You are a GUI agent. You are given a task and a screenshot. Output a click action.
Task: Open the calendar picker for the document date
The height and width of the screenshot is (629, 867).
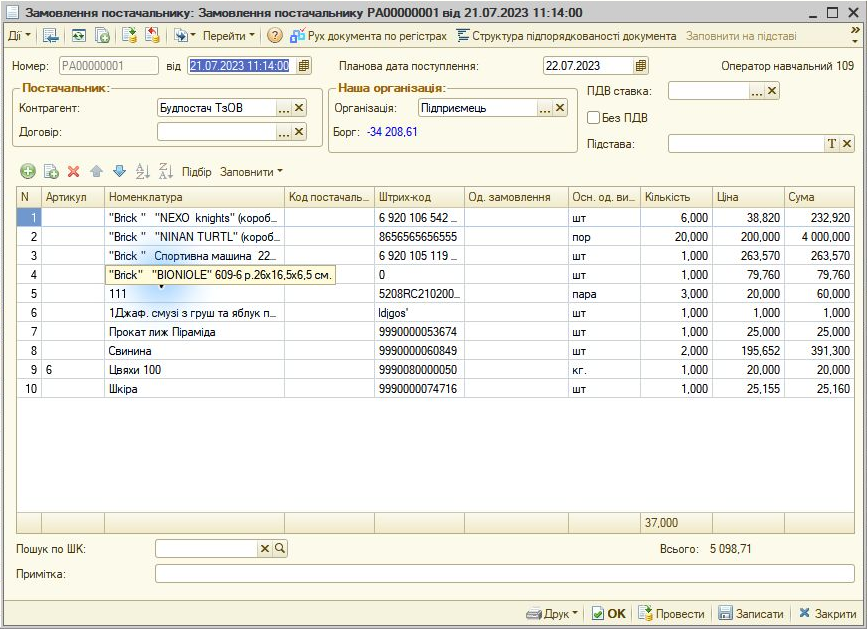tap(304, 66)
